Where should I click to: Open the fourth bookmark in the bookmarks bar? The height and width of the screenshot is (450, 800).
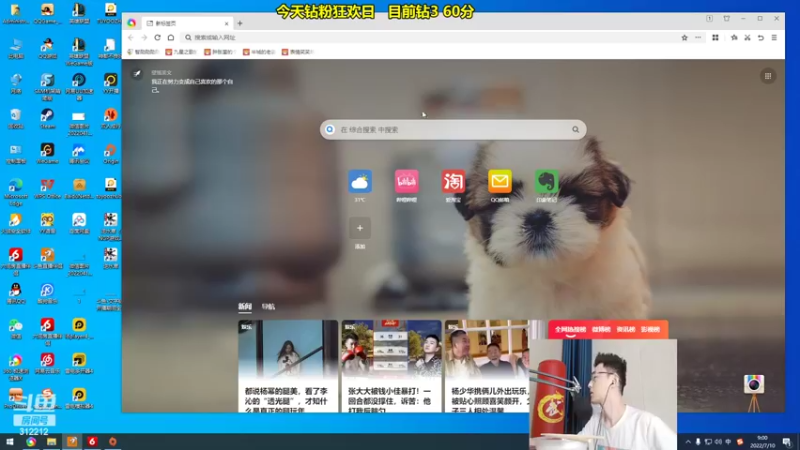click(259, 52)
